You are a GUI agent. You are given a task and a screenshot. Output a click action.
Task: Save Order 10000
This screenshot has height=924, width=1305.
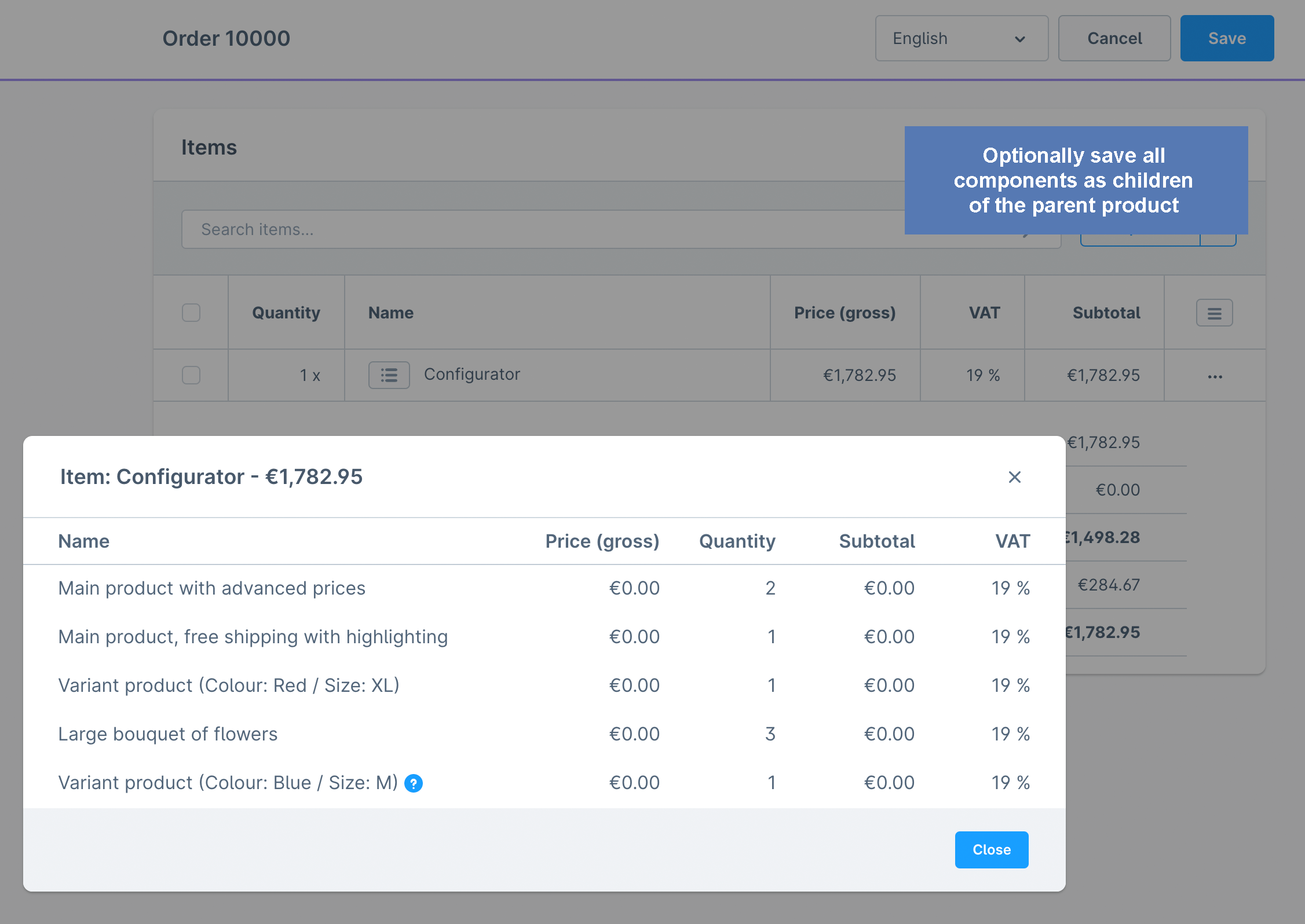point(1227,38)
